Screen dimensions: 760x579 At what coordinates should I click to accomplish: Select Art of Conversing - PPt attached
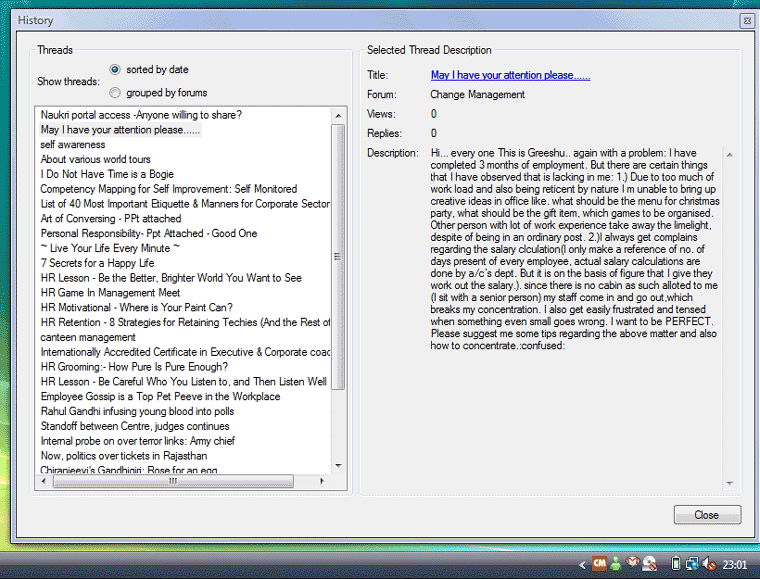click(111, 219)
